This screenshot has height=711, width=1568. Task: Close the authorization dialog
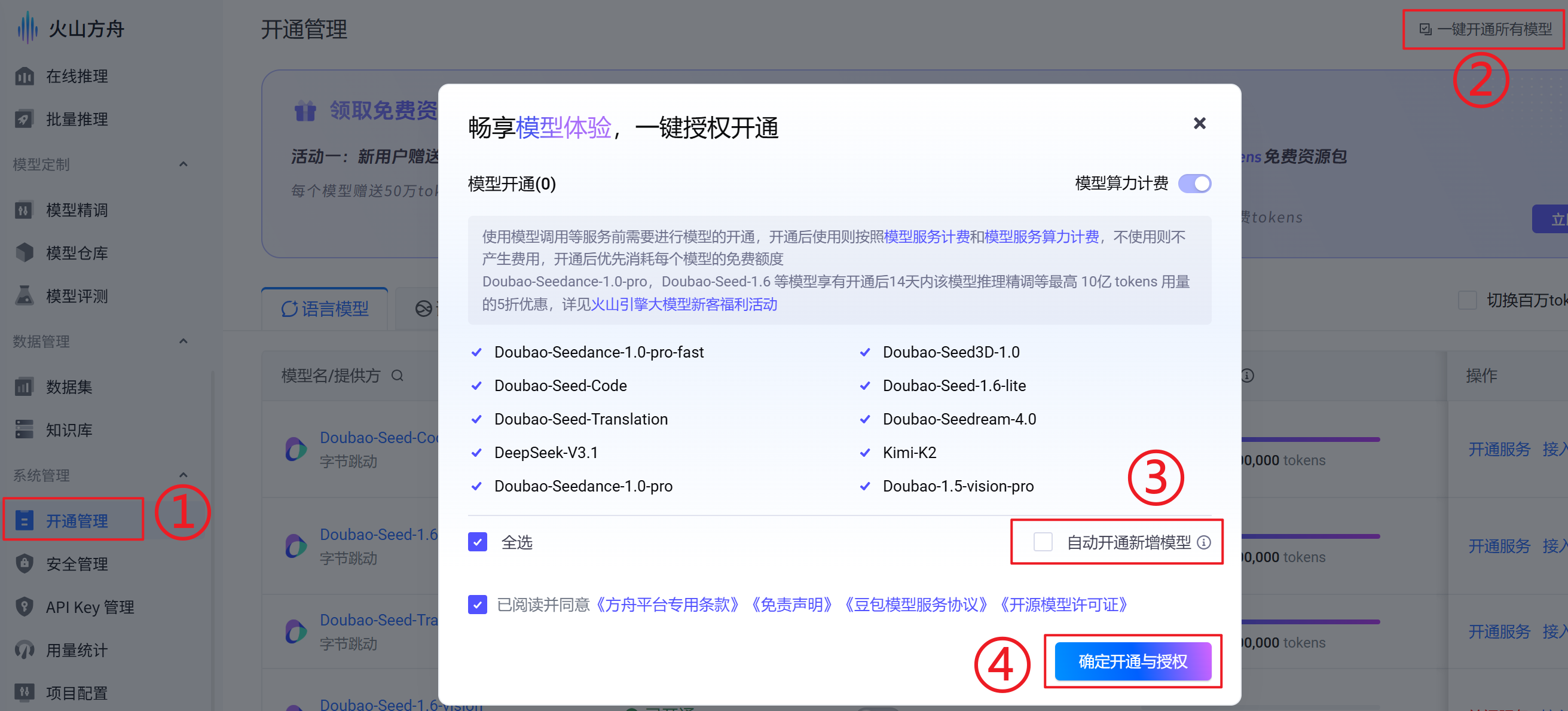[1199, 124]
